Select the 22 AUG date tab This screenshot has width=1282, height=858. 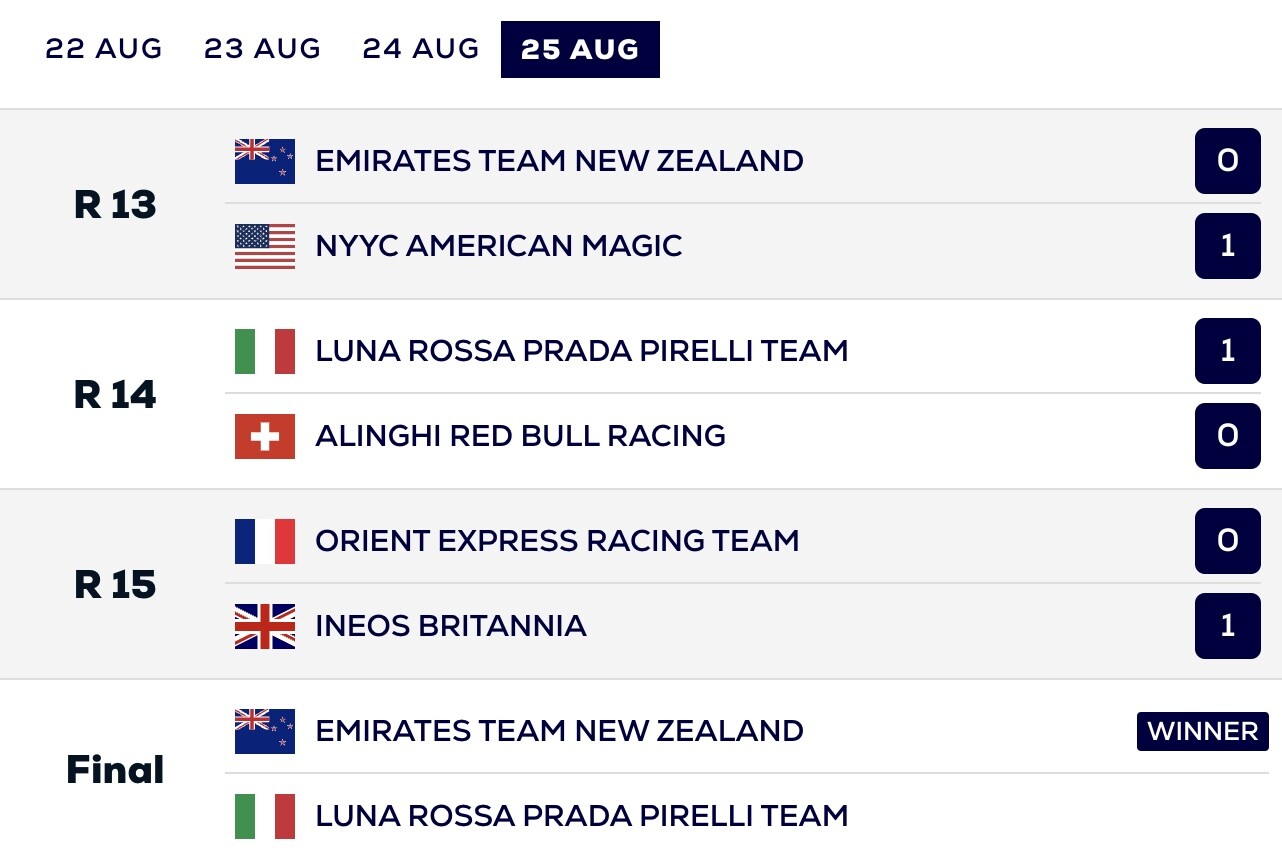104,49
